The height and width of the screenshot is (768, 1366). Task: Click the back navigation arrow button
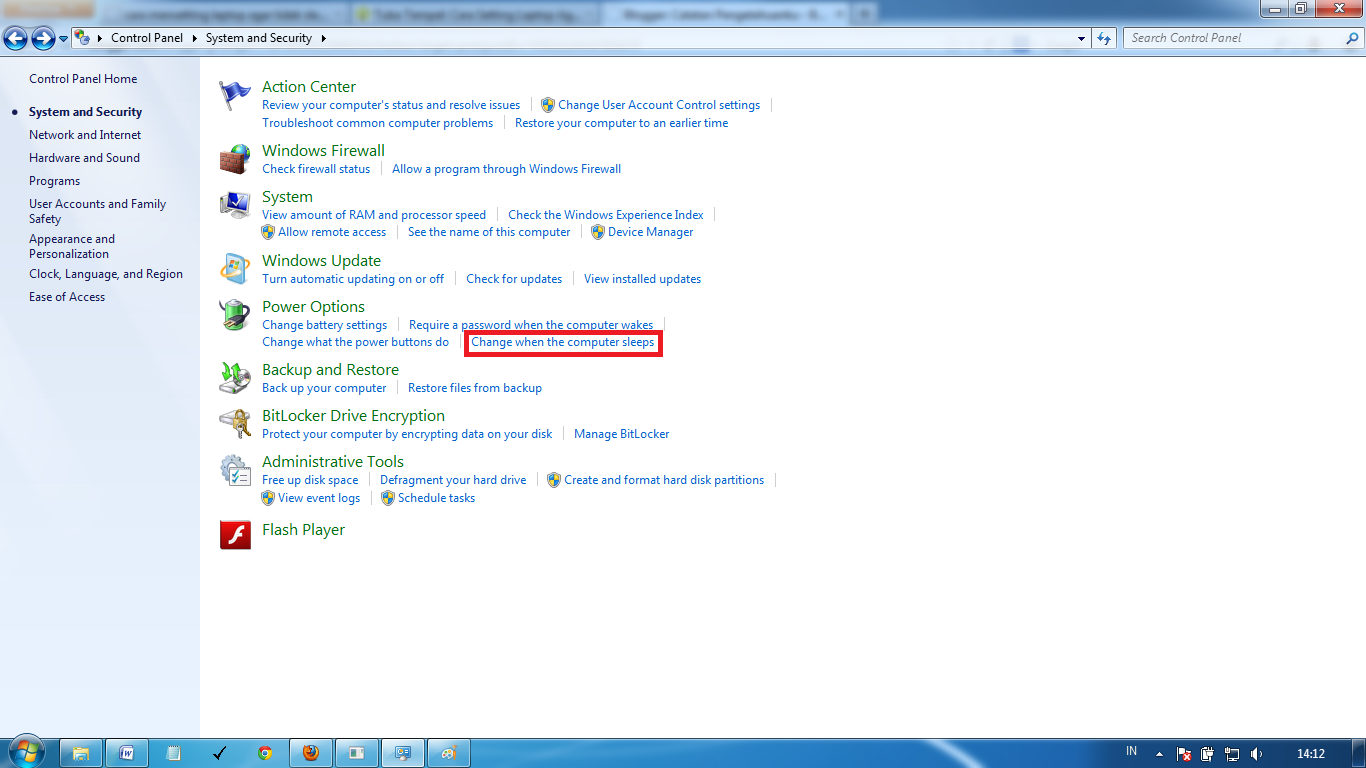(x=15, y=38)
